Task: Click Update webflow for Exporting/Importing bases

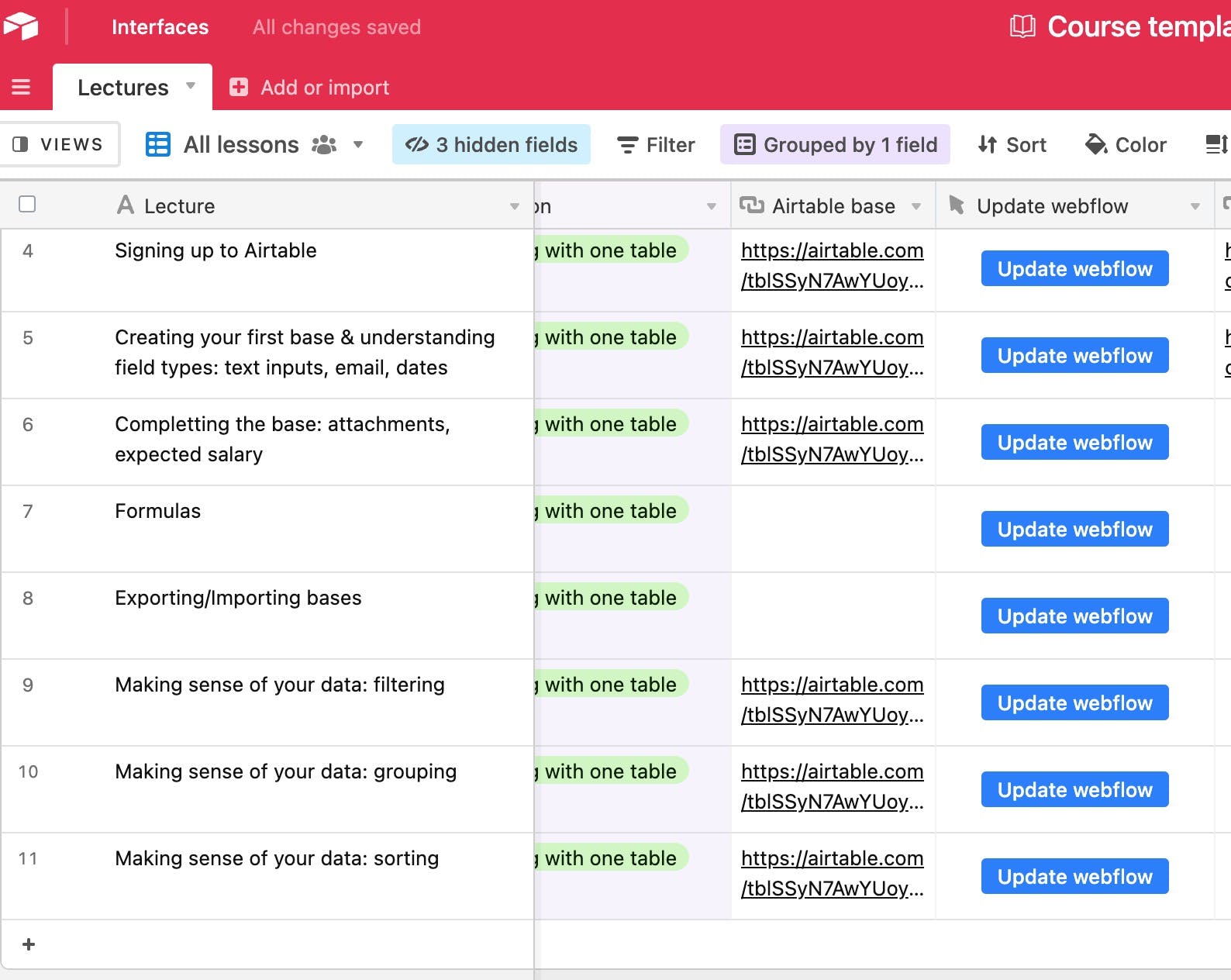Action: [x=1074, y=616]
